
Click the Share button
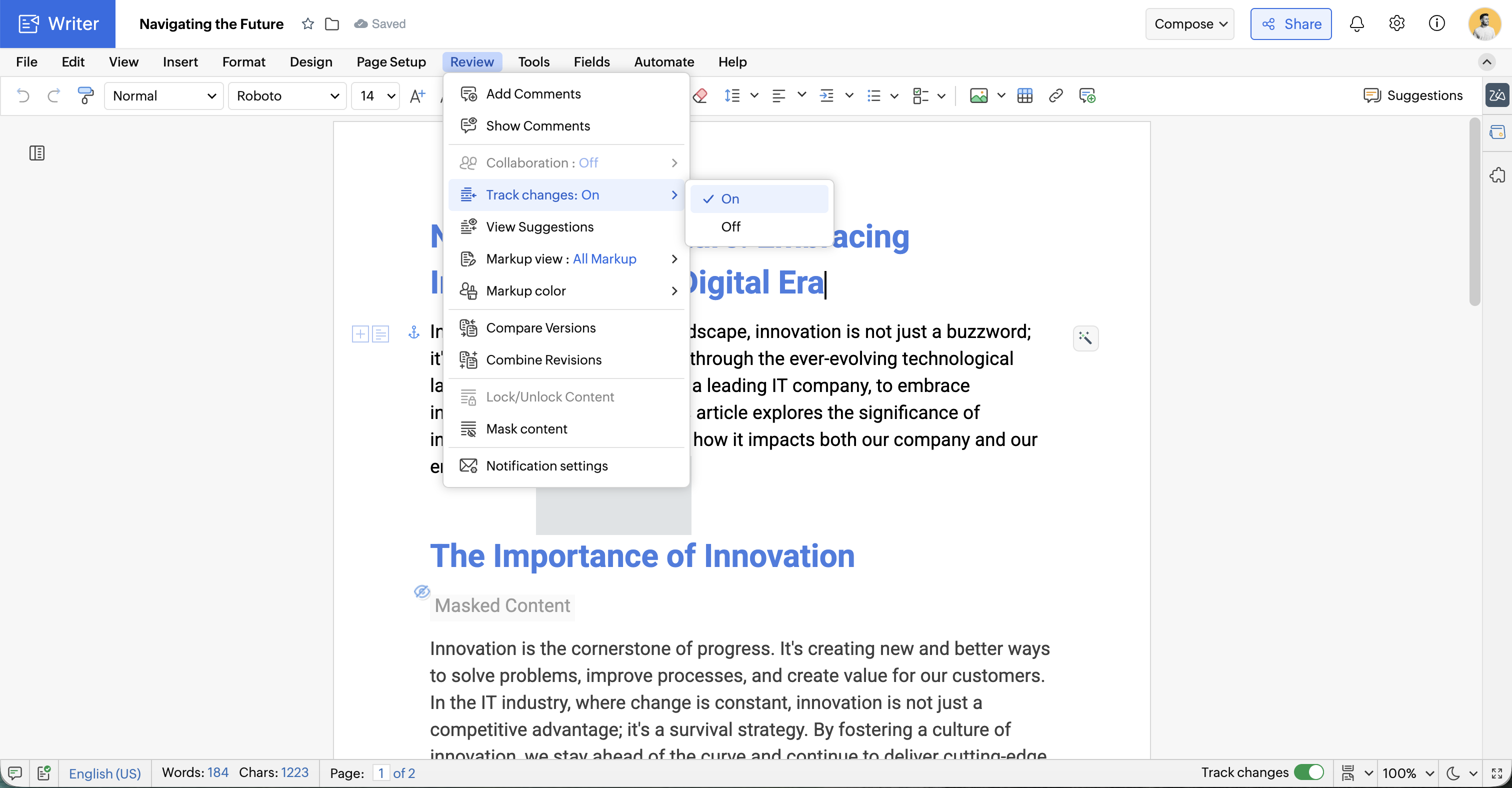1290,24
